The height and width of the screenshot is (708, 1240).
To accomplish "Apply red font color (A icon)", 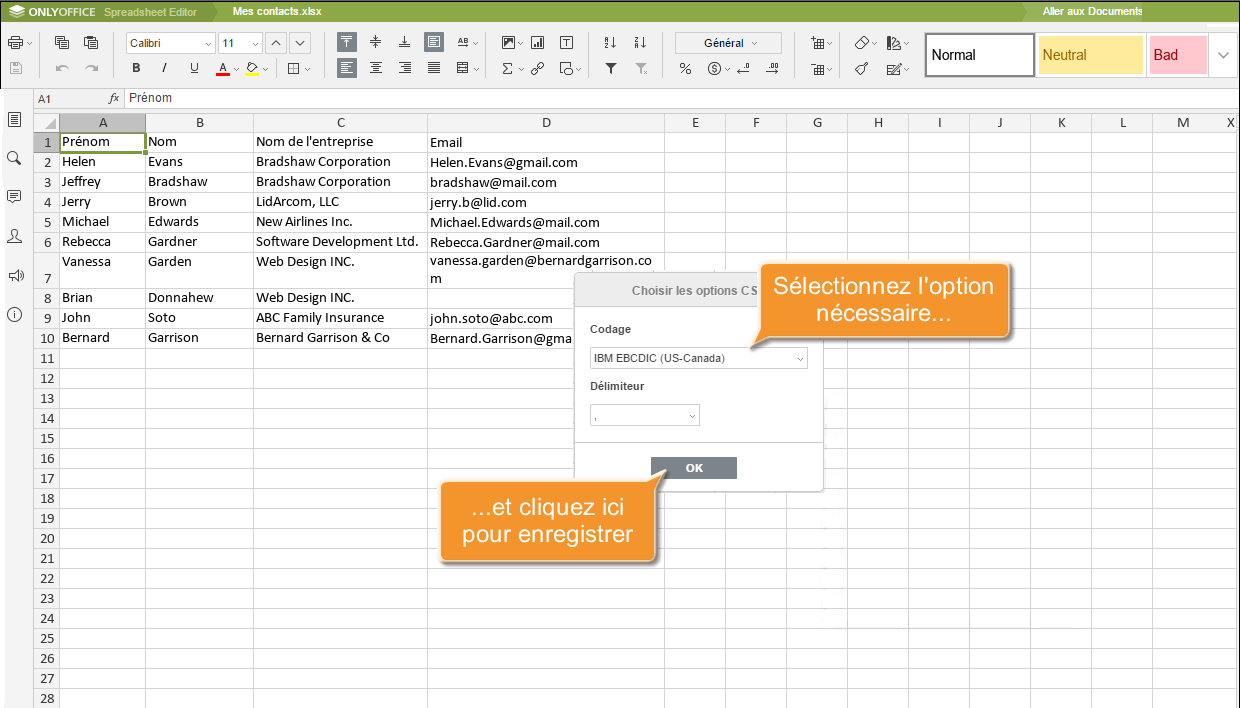I will coord(222,69).
